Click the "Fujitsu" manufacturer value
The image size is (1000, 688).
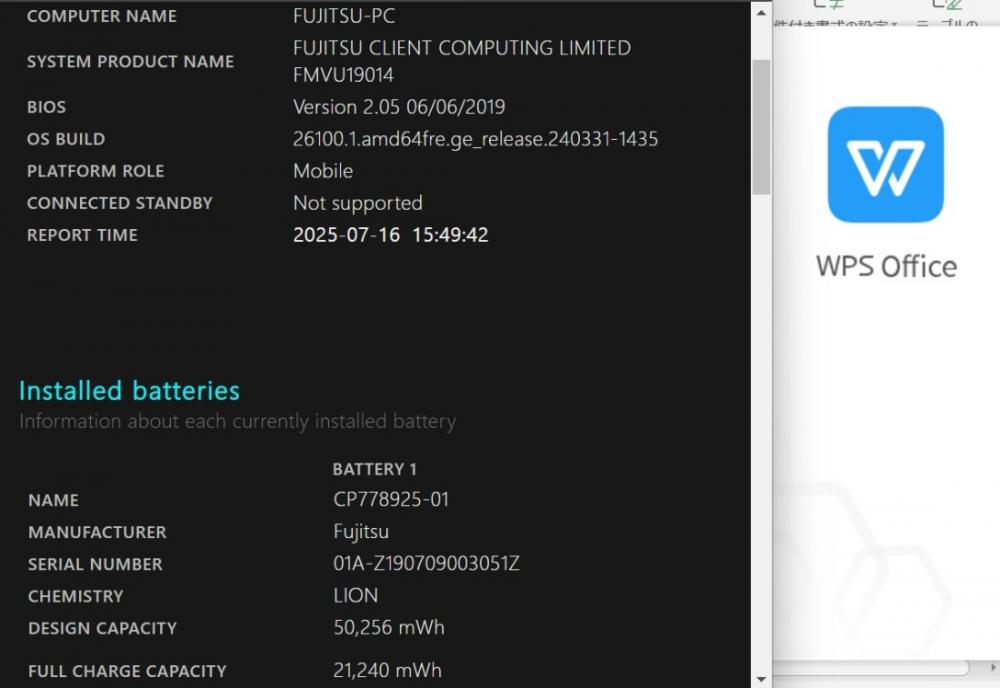click(x=361, y=532)
